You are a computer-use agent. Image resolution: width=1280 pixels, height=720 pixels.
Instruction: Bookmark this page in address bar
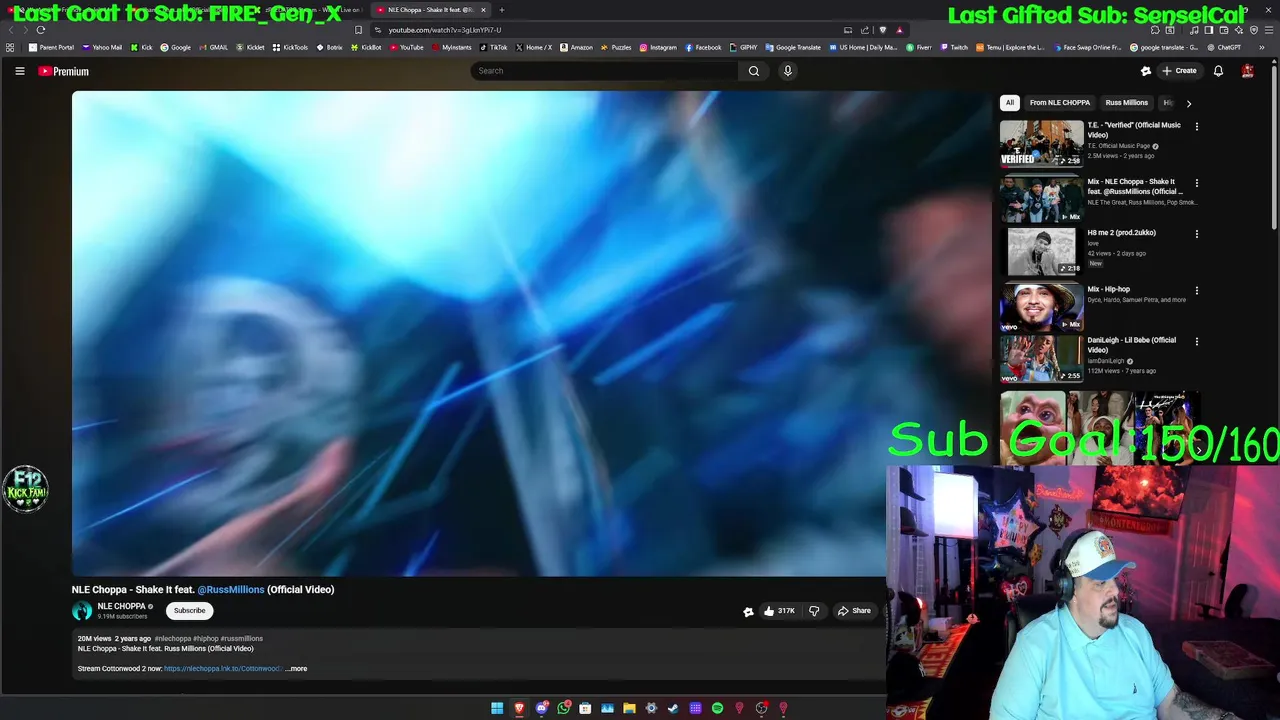point(358,30)
